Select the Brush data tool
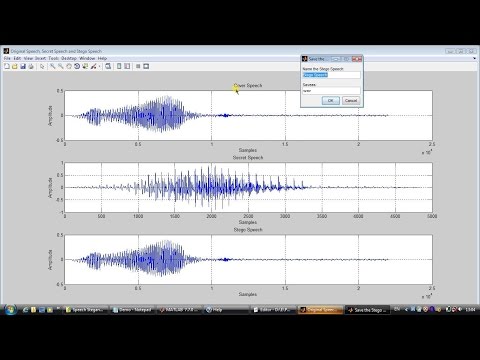Viewport: 480px width, 360px height. (93, 66)
